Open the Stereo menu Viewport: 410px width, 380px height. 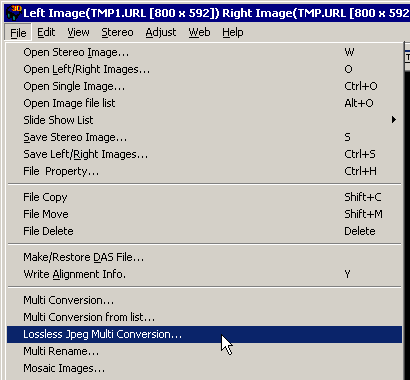tap(117, 32)
